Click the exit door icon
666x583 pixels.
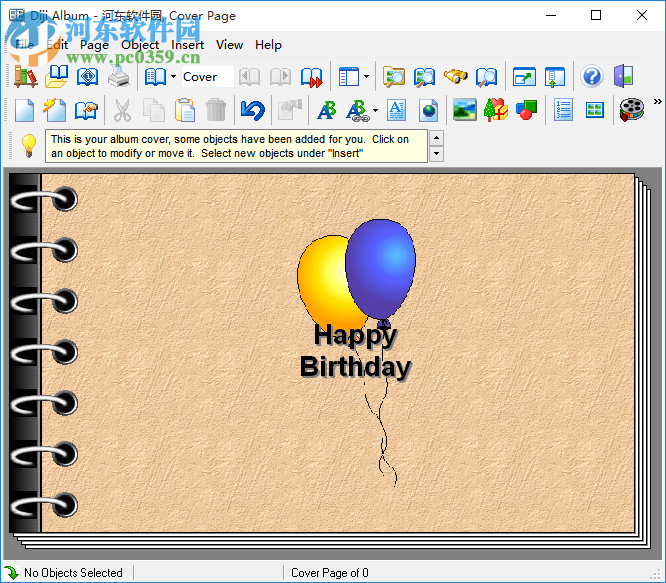pyautogui.click(x=623, y=77)
